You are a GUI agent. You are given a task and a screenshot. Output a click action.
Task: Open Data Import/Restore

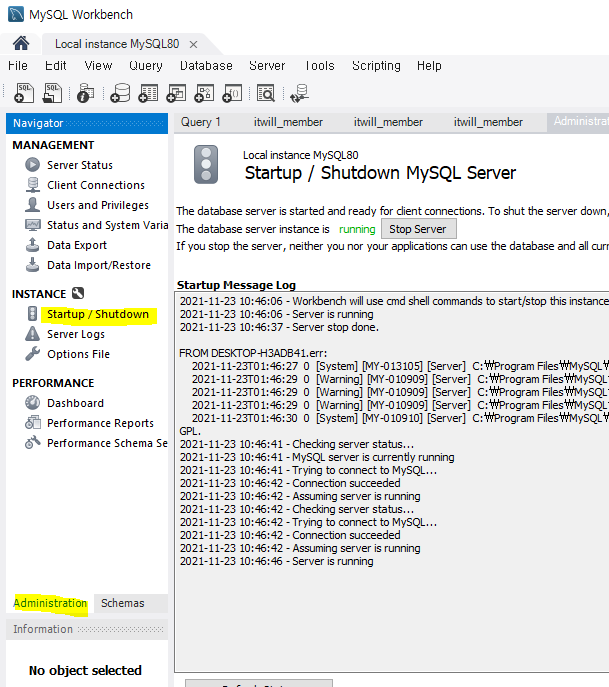[99, 265]
